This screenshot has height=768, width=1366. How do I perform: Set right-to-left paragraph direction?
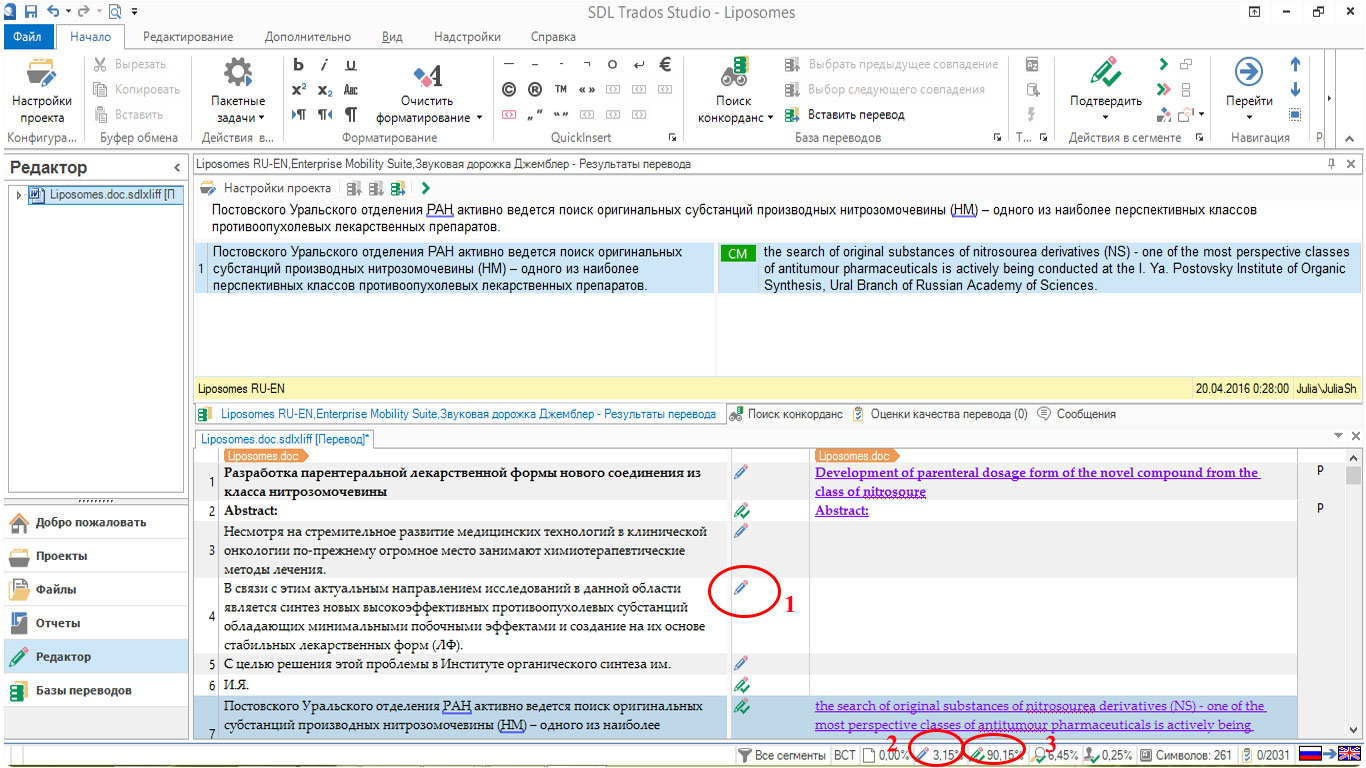325,115
